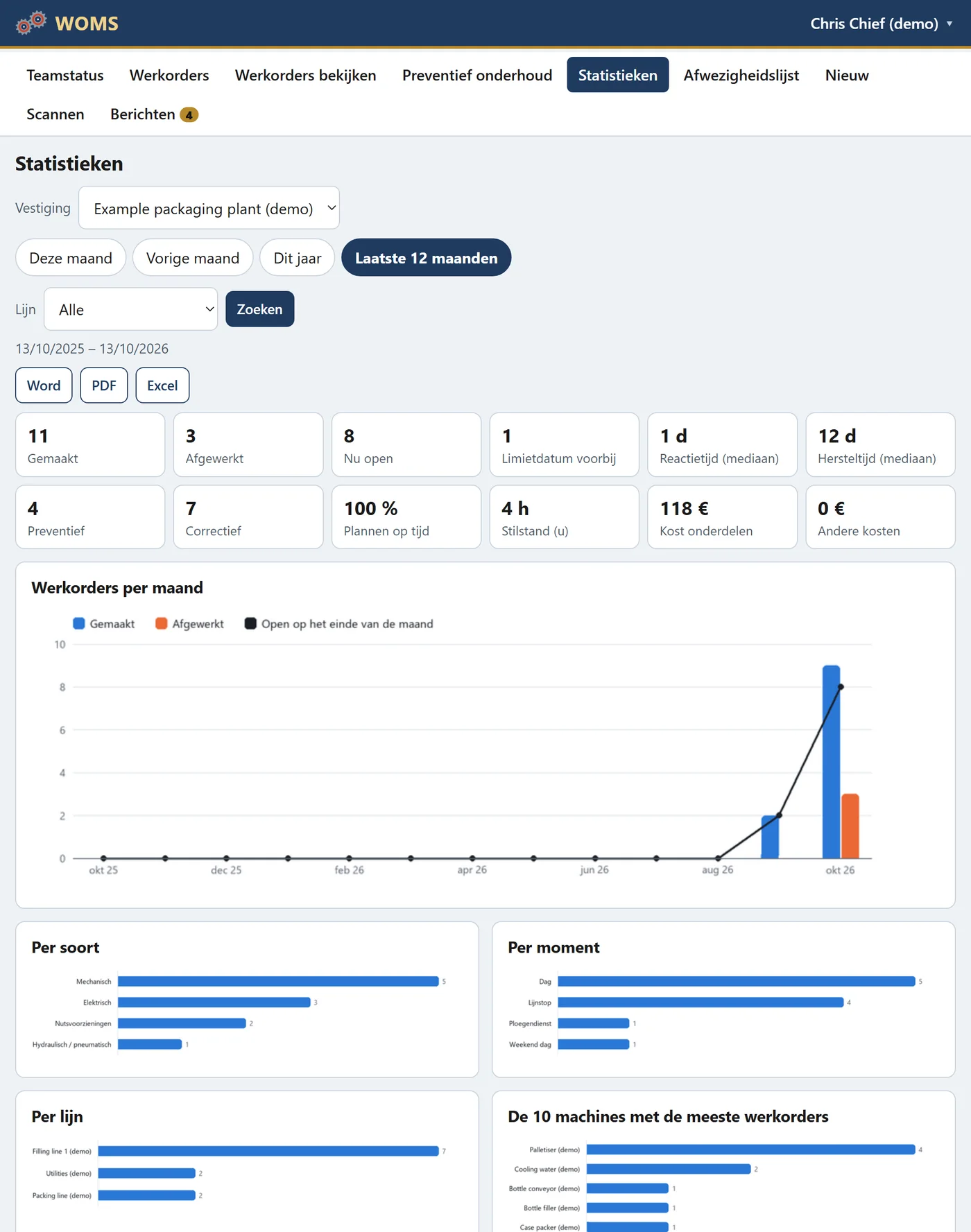Open the Nu open statistic card

406,445
